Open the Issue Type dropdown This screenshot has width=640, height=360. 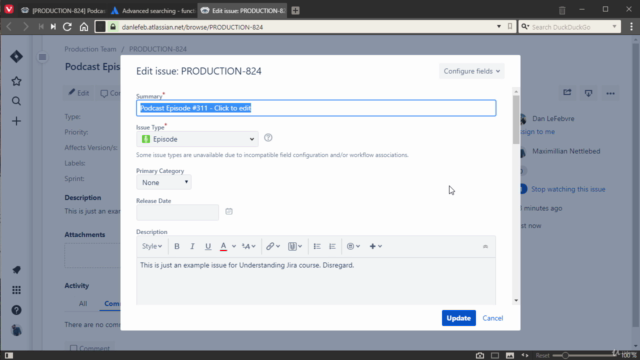[x=197, y=139]
